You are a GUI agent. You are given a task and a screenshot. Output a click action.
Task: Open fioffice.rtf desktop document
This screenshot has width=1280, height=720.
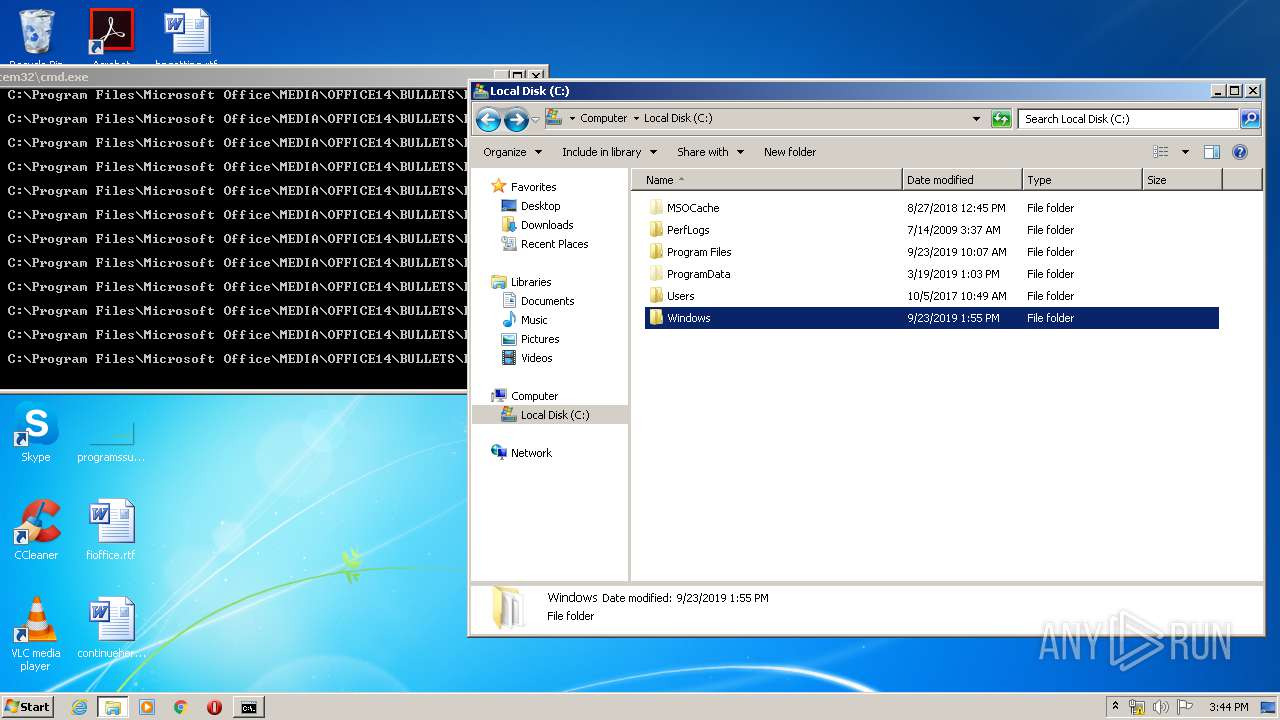pos(111,531)
